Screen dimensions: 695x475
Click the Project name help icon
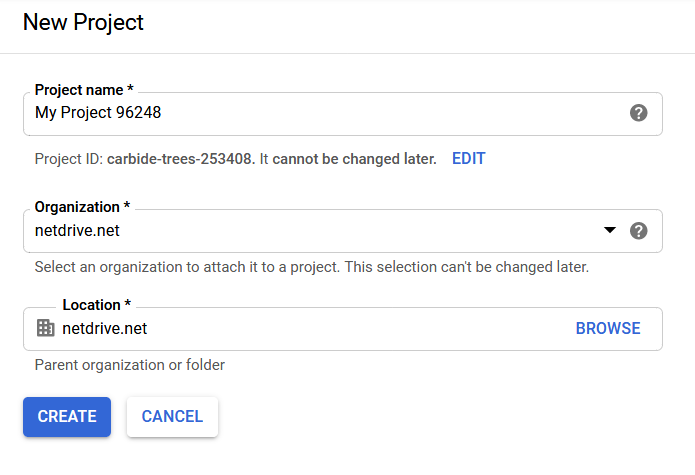tap(639, 113)
